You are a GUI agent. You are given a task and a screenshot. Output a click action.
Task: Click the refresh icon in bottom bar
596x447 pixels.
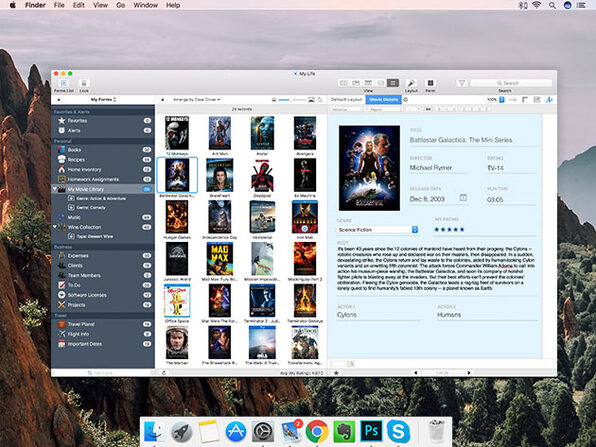[x=164, y=373]
